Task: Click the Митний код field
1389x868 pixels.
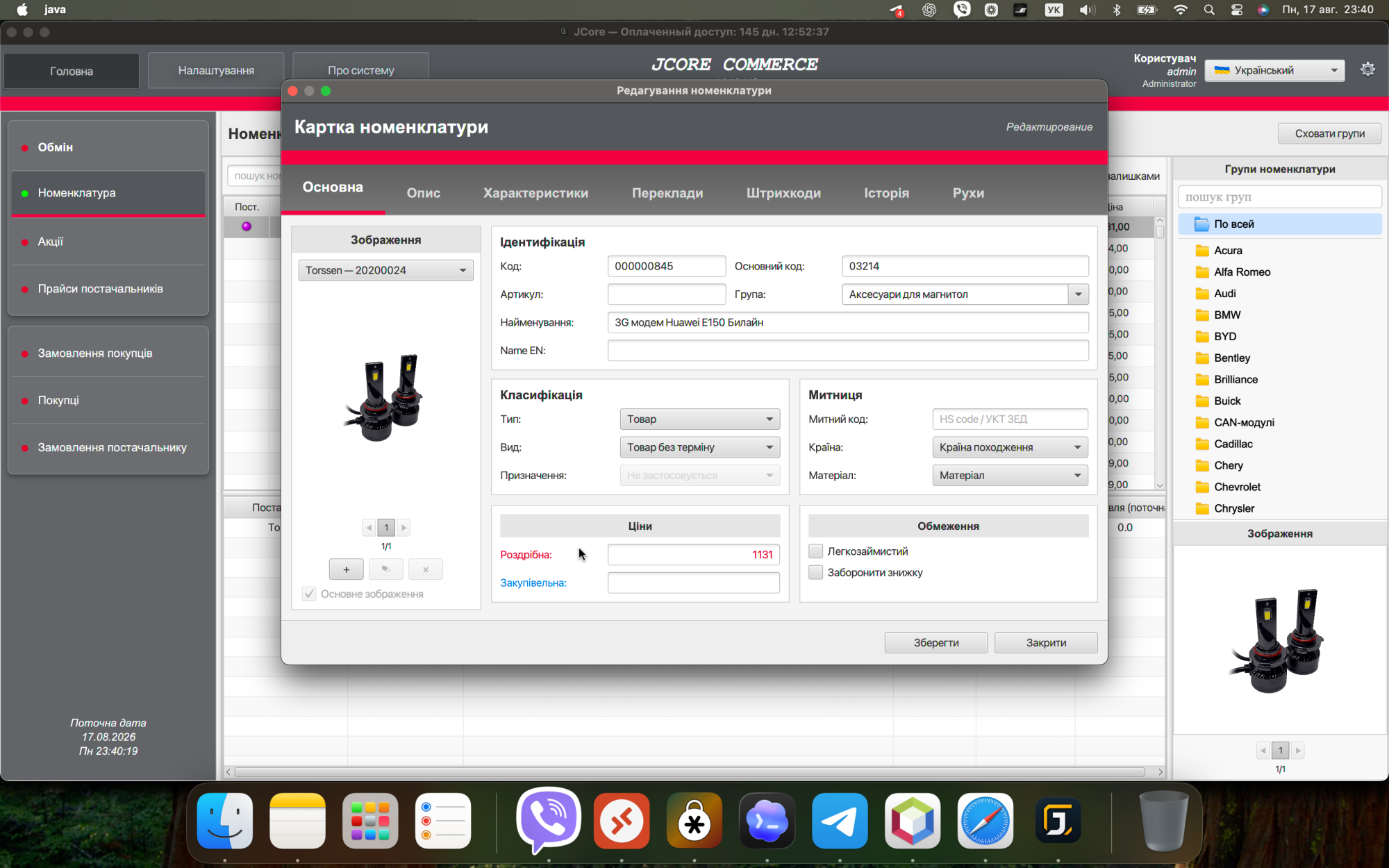Action: [x=1010, y=419]
